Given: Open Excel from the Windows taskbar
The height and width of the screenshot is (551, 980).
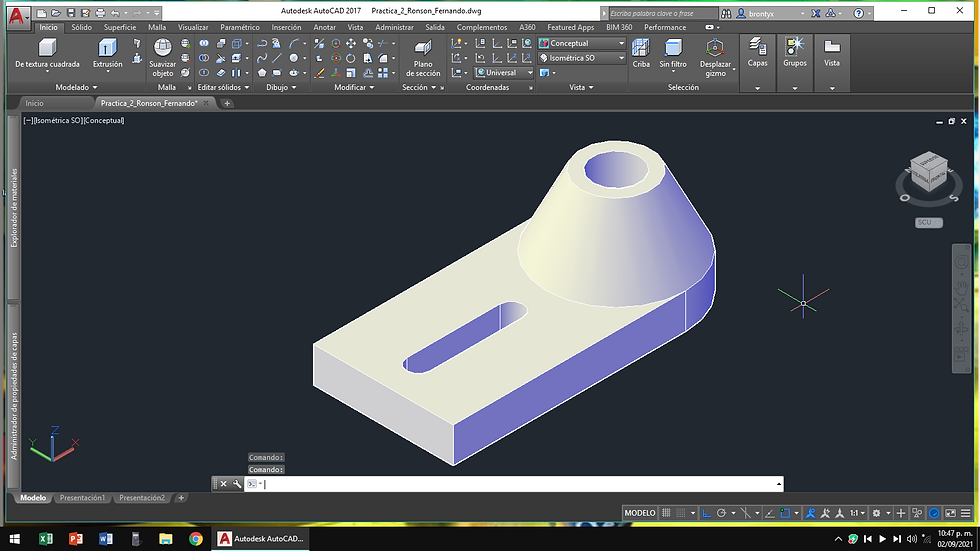Looking at the screenshot, I should (46, 539).
